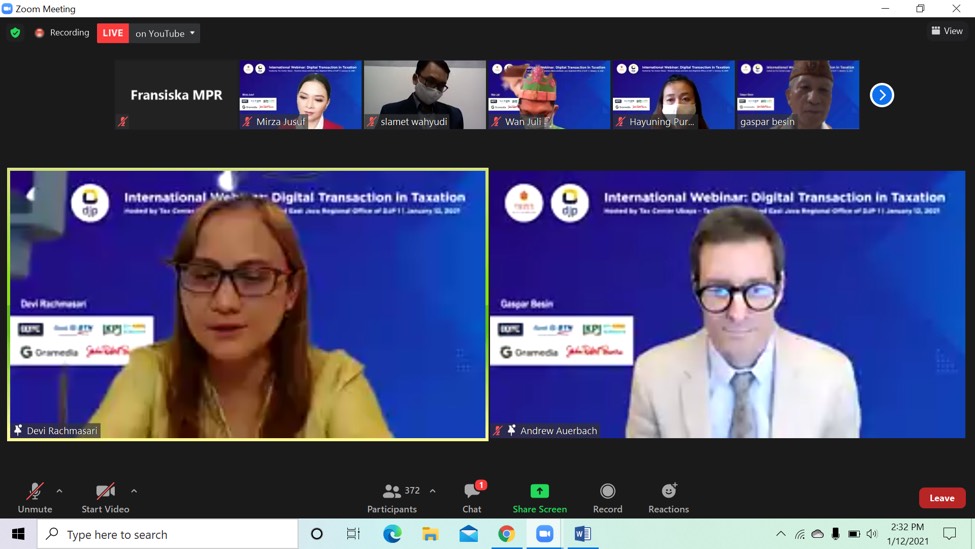Select the Hayuning Pur... video thumbnail
Screen dimensions: 975x549
click(x=673, y=95)
